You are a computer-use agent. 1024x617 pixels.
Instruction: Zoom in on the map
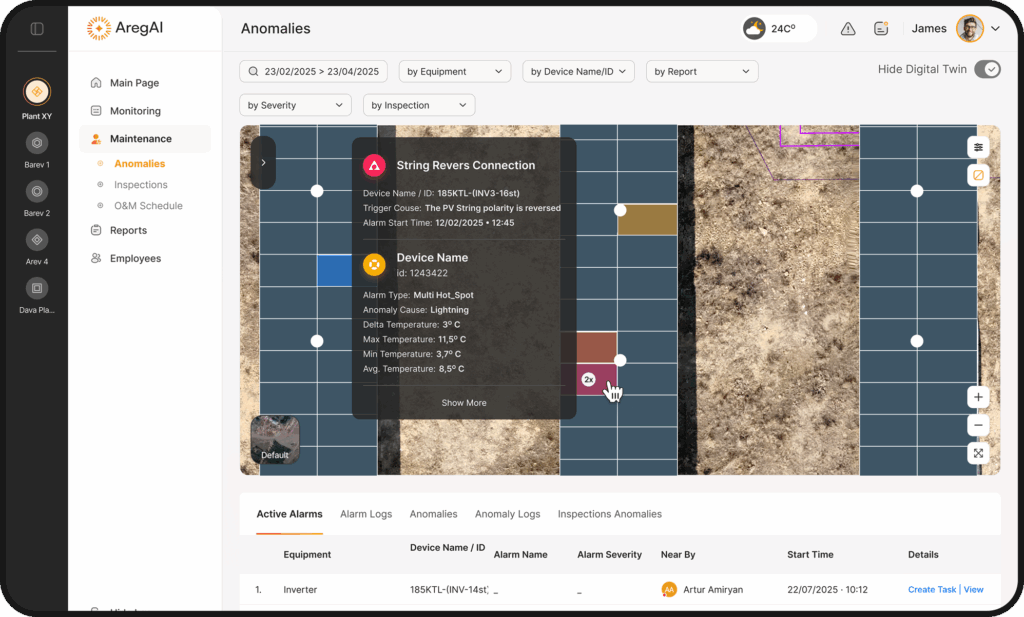[x=978, y=397]
